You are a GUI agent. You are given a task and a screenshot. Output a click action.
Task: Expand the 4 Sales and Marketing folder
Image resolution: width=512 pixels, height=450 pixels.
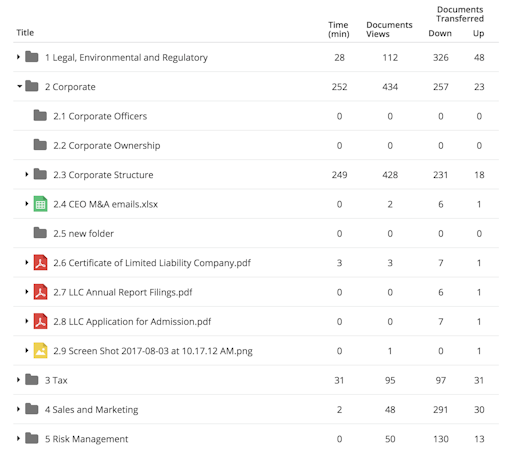tap(18, 409)
